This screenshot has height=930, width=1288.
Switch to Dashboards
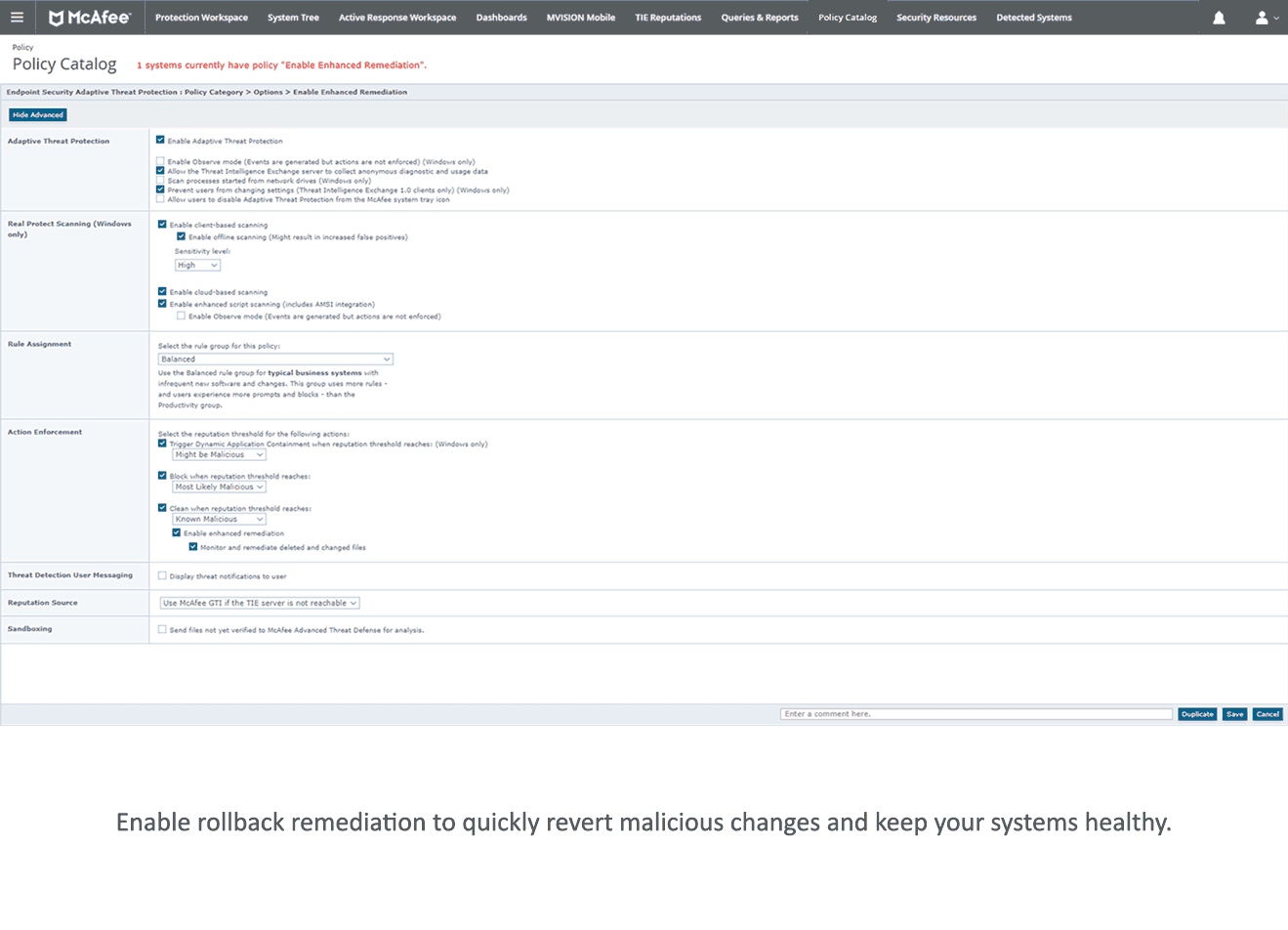coord(501,18)
